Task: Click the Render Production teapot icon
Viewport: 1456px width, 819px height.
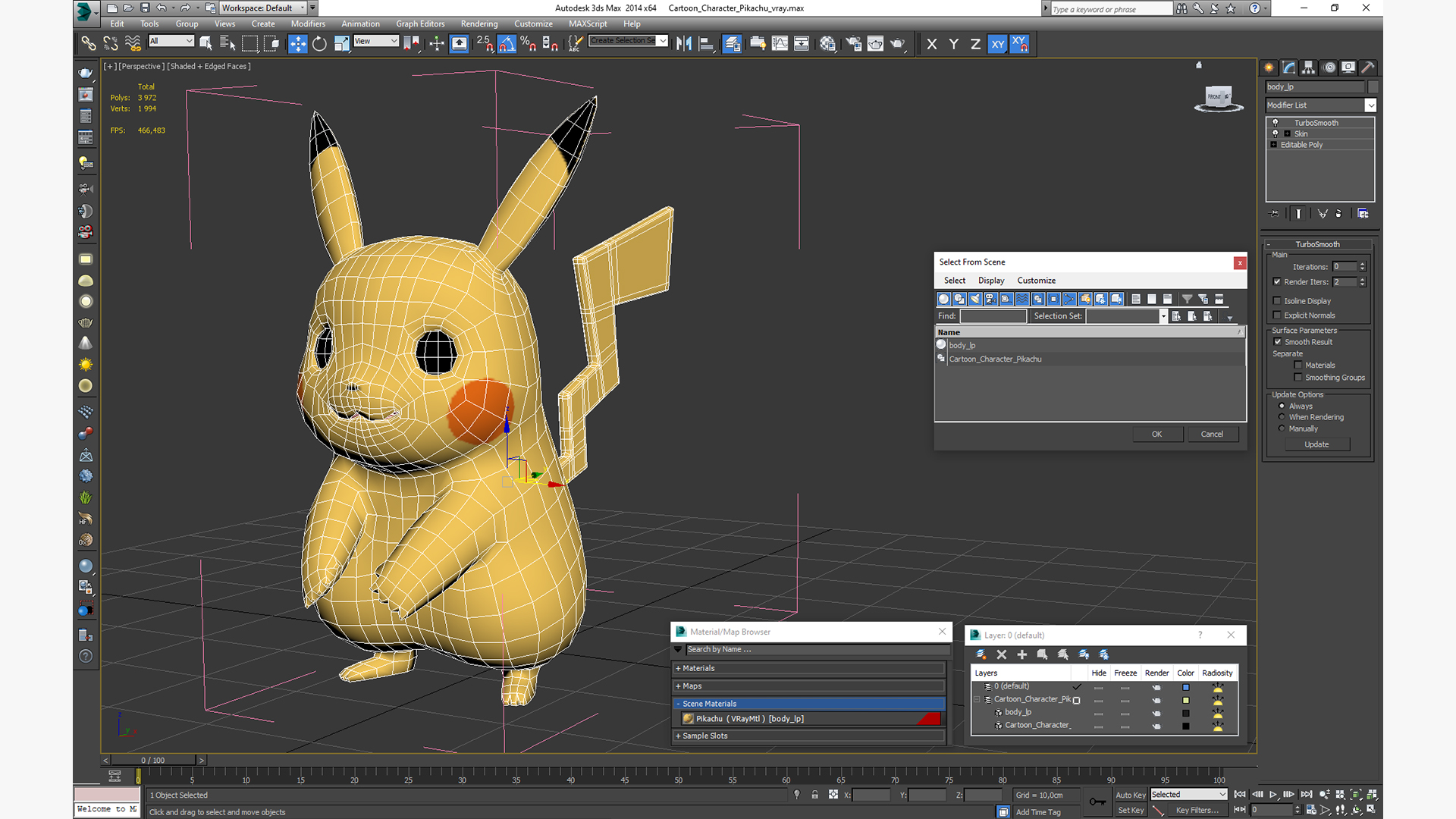Action: coord(897,44)
